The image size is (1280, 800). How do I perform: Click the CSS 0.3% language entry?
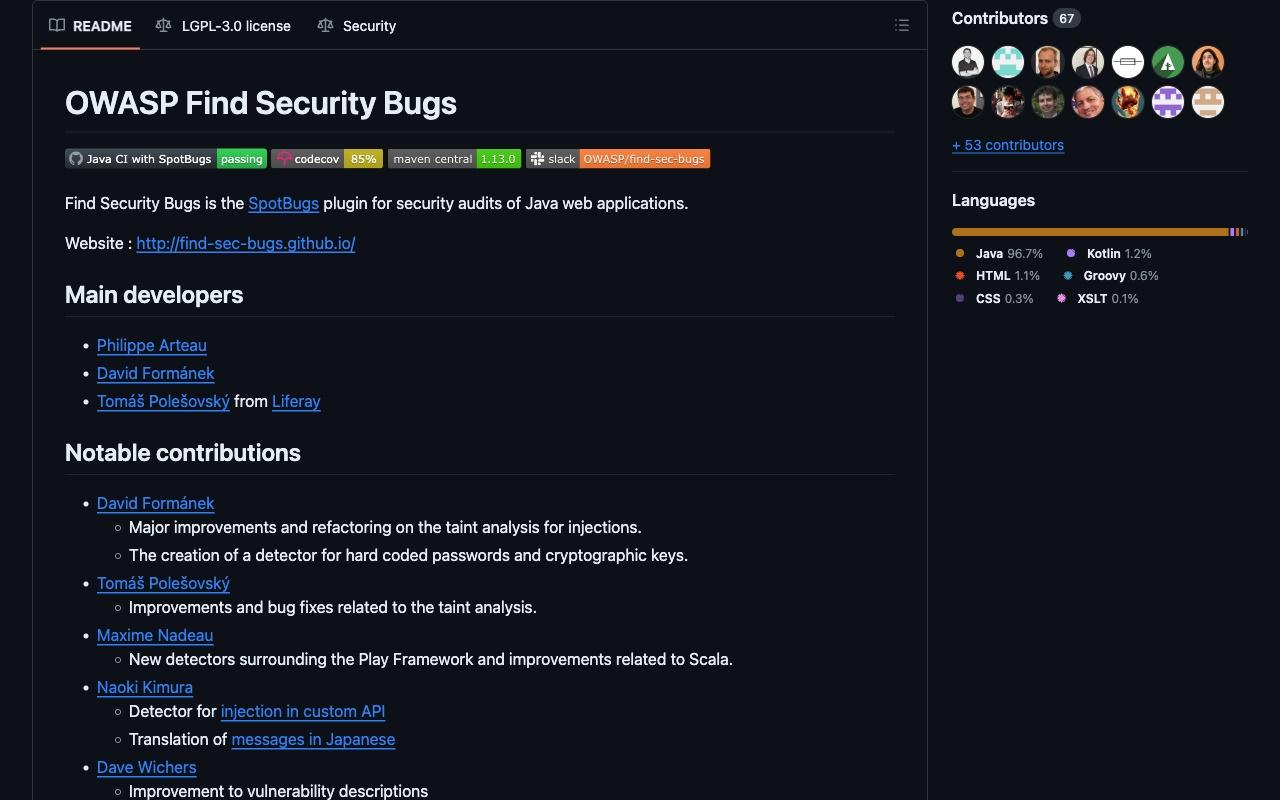tap(995, 299)
